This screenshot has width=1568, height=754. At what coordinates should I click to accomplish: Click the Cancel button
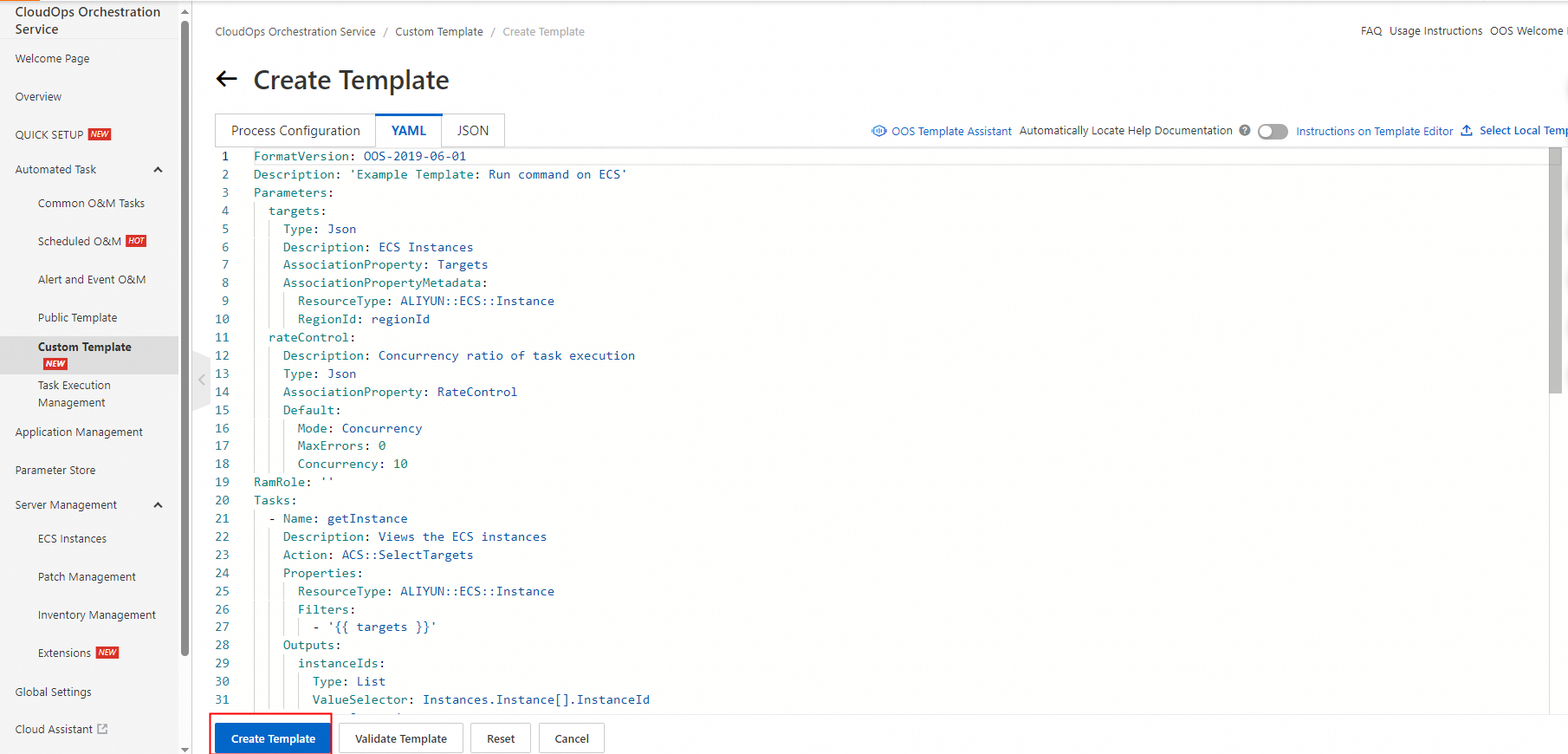coord(572,738)
